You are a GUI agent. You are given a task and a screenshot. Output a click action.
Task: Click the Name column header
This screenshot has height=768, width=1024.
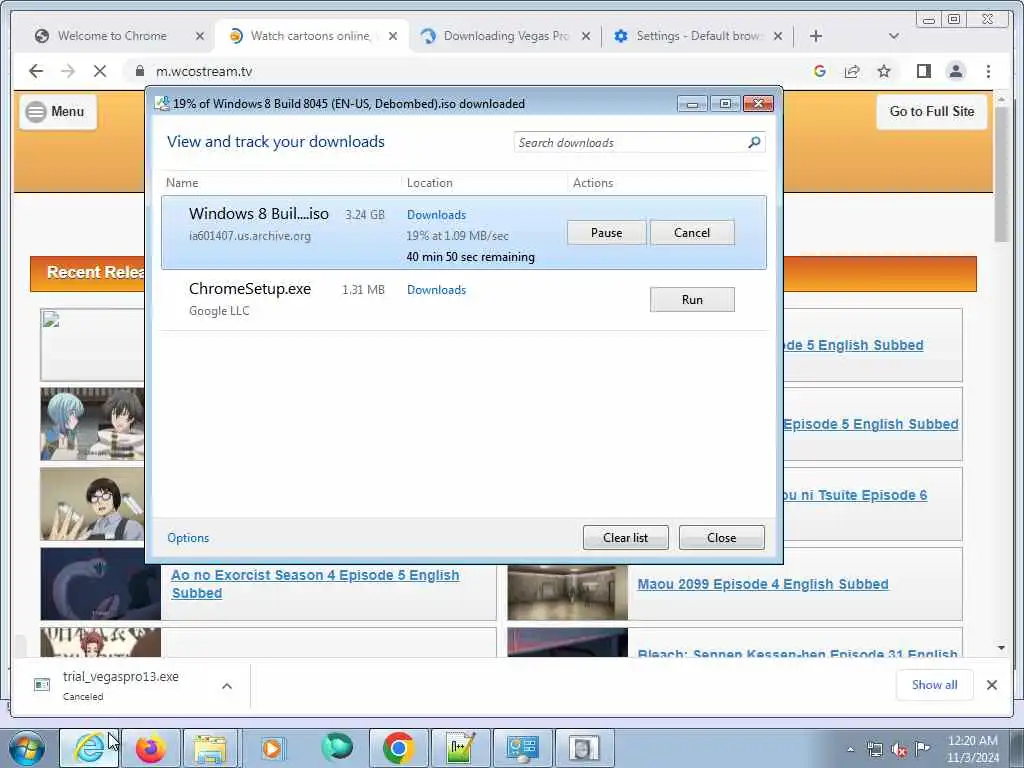click(x=182, y=183)
